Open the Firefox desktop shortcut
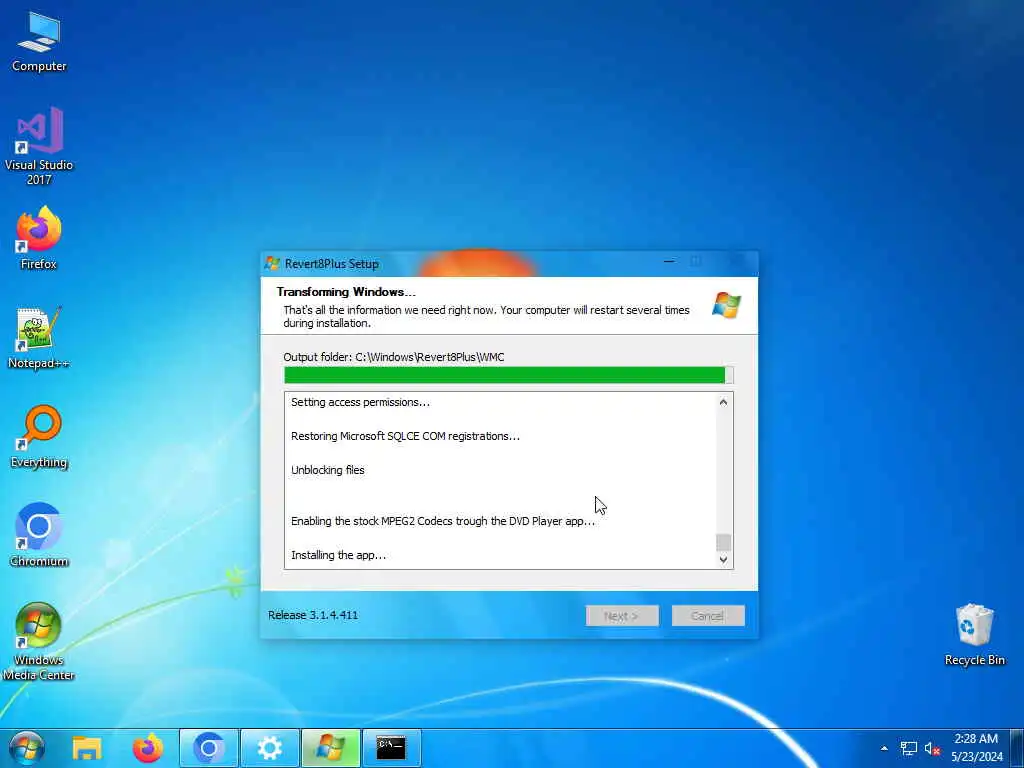 tap(39, 238)
